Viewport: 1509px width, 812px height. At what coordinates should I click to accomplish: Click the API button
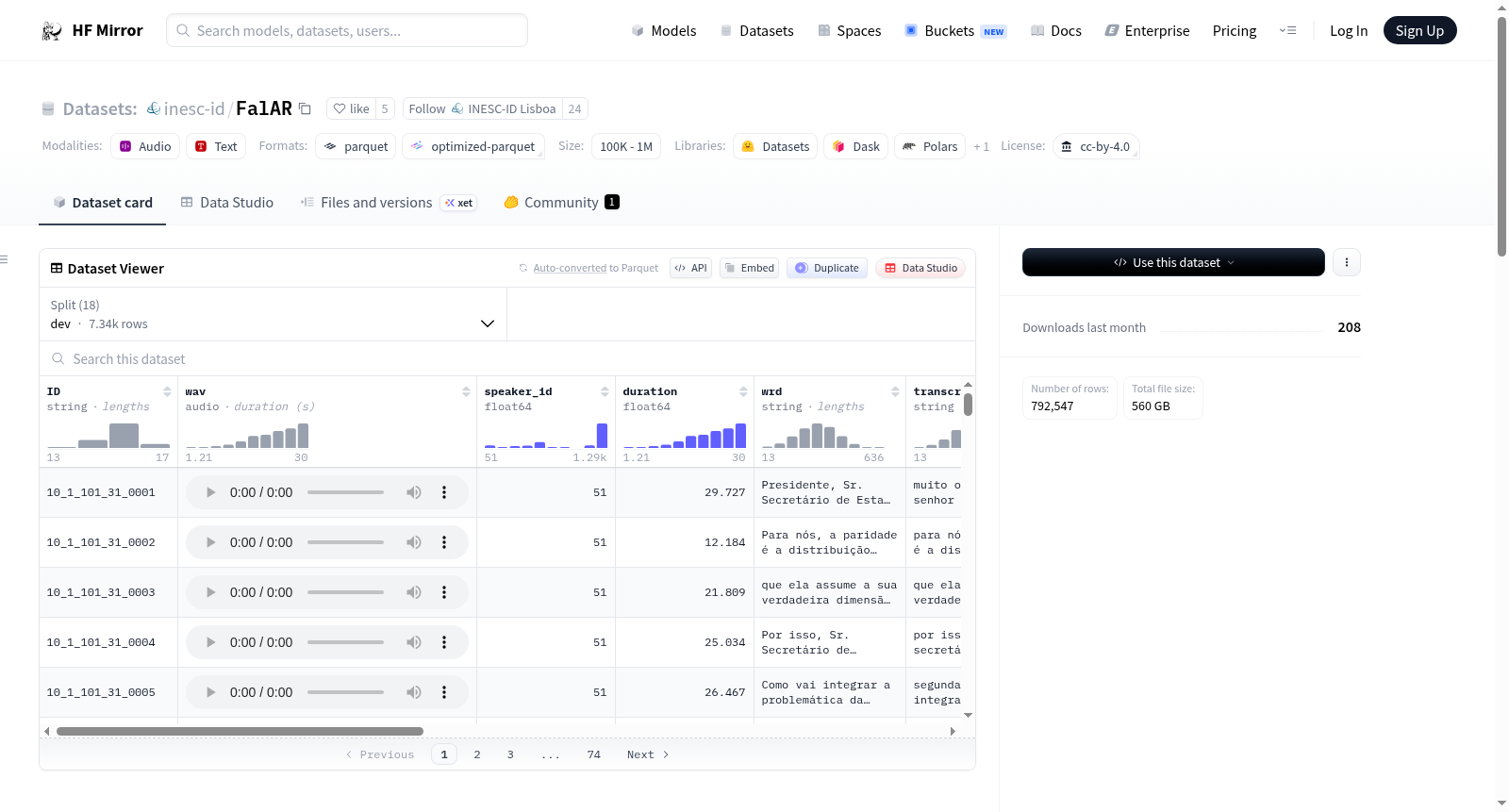click(x=690, y=268)
